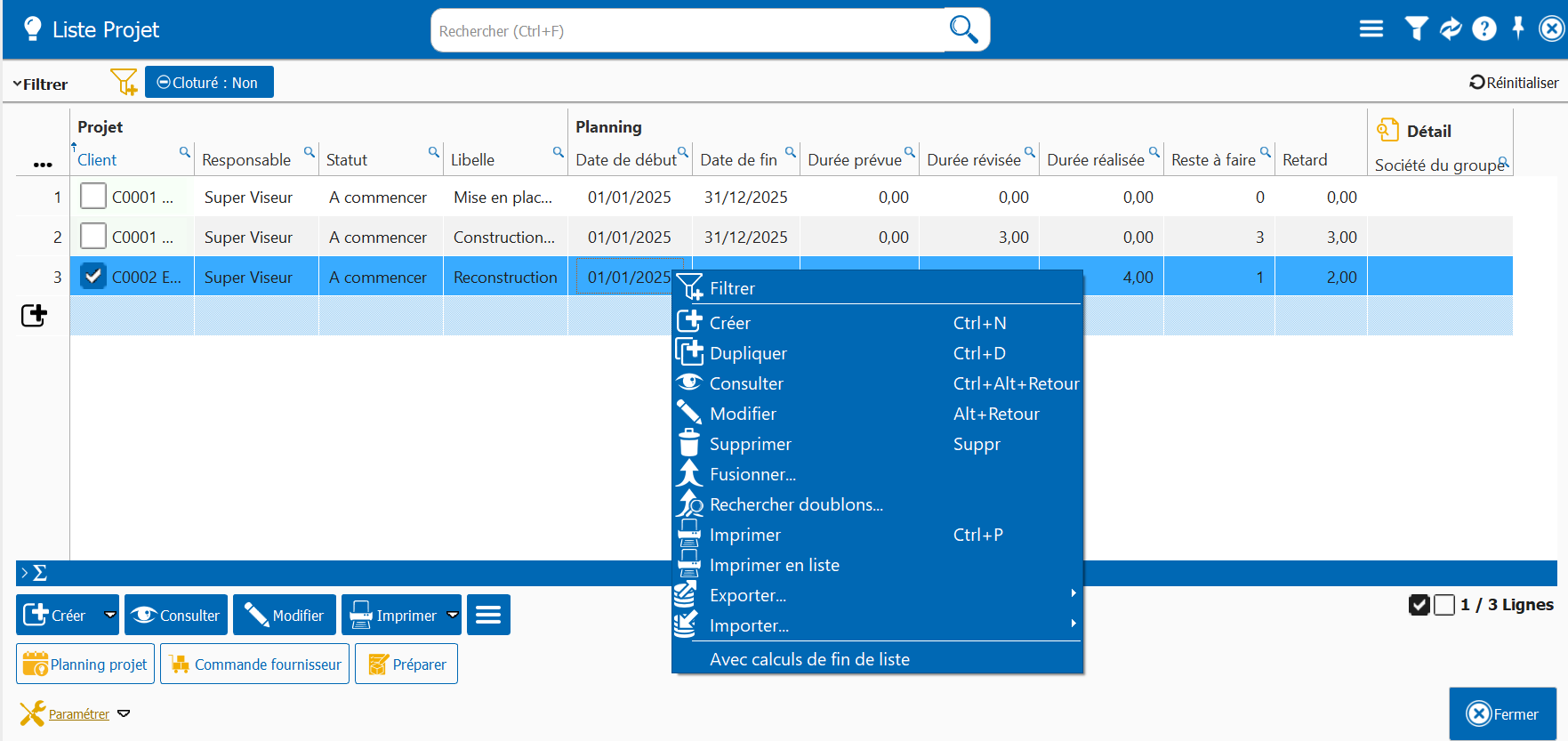Screen dimensions: 1568x741
Task: Open the hamburger menu in top bar
Action: point(1371,29)
